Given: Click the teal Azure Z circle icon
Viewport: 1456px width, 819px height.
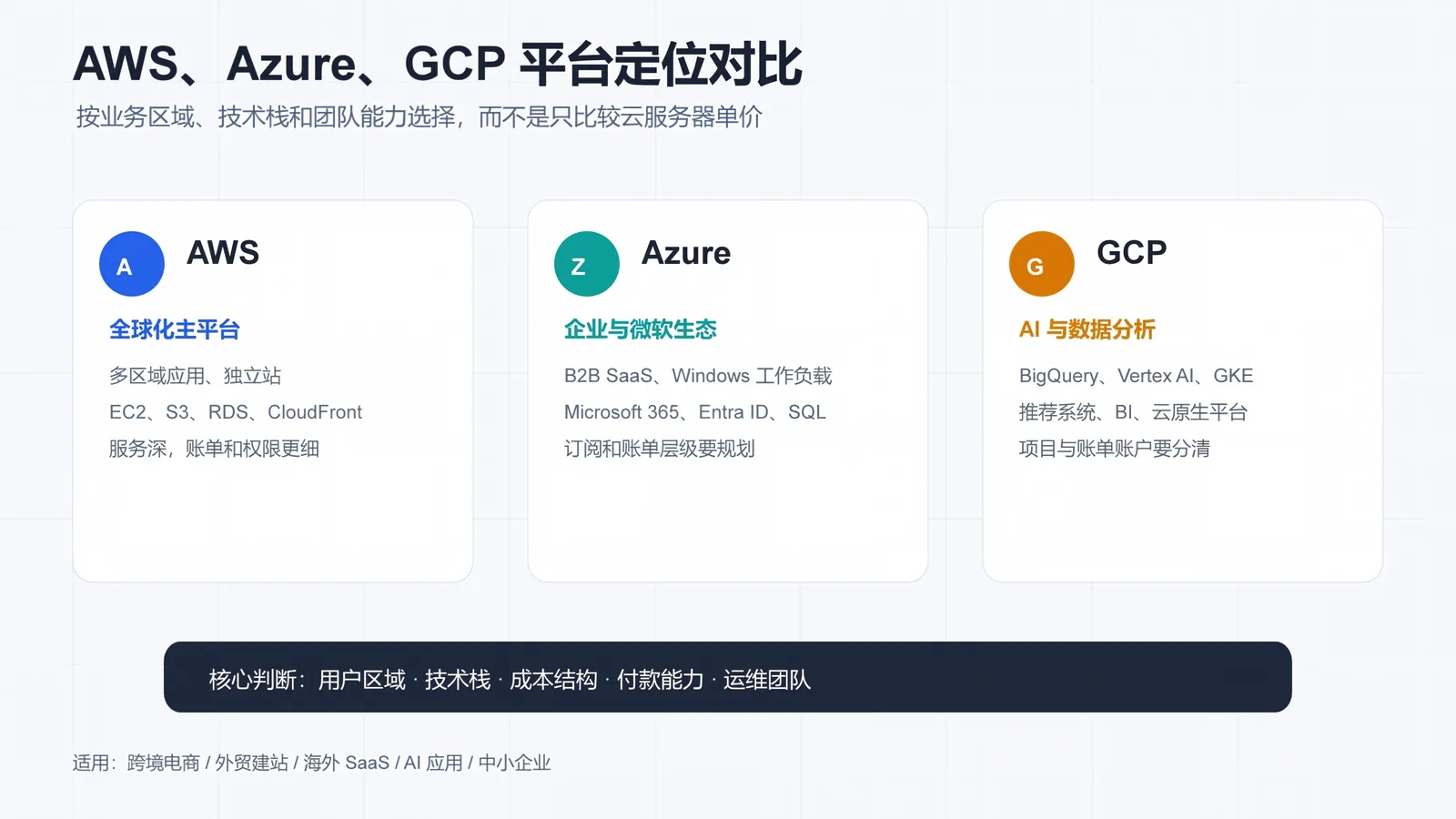Looking at the screenshot, I should (587, 264).
